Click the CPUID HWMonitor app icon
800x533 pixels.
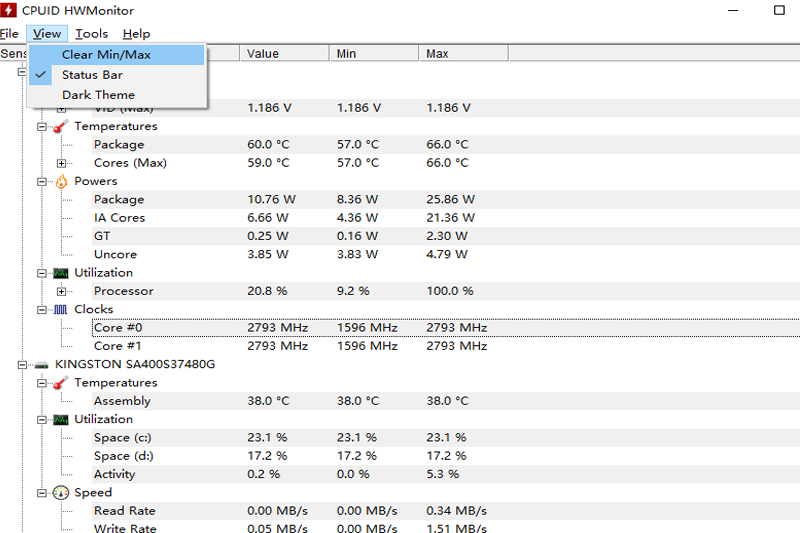(x=8, y=10)
